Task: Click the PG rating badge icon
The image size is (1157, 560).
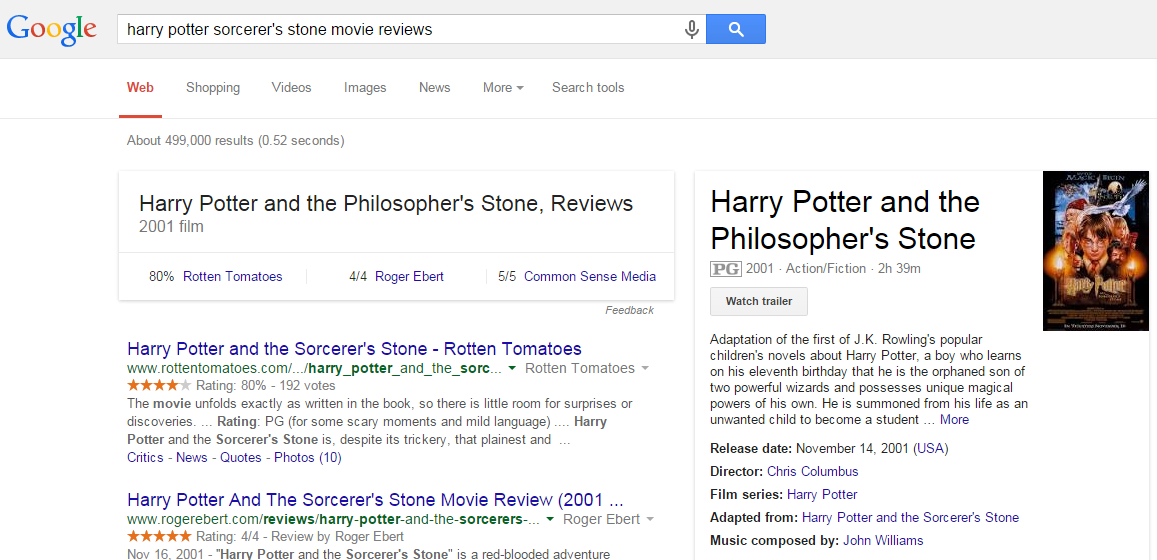Action: coord(725,269)
